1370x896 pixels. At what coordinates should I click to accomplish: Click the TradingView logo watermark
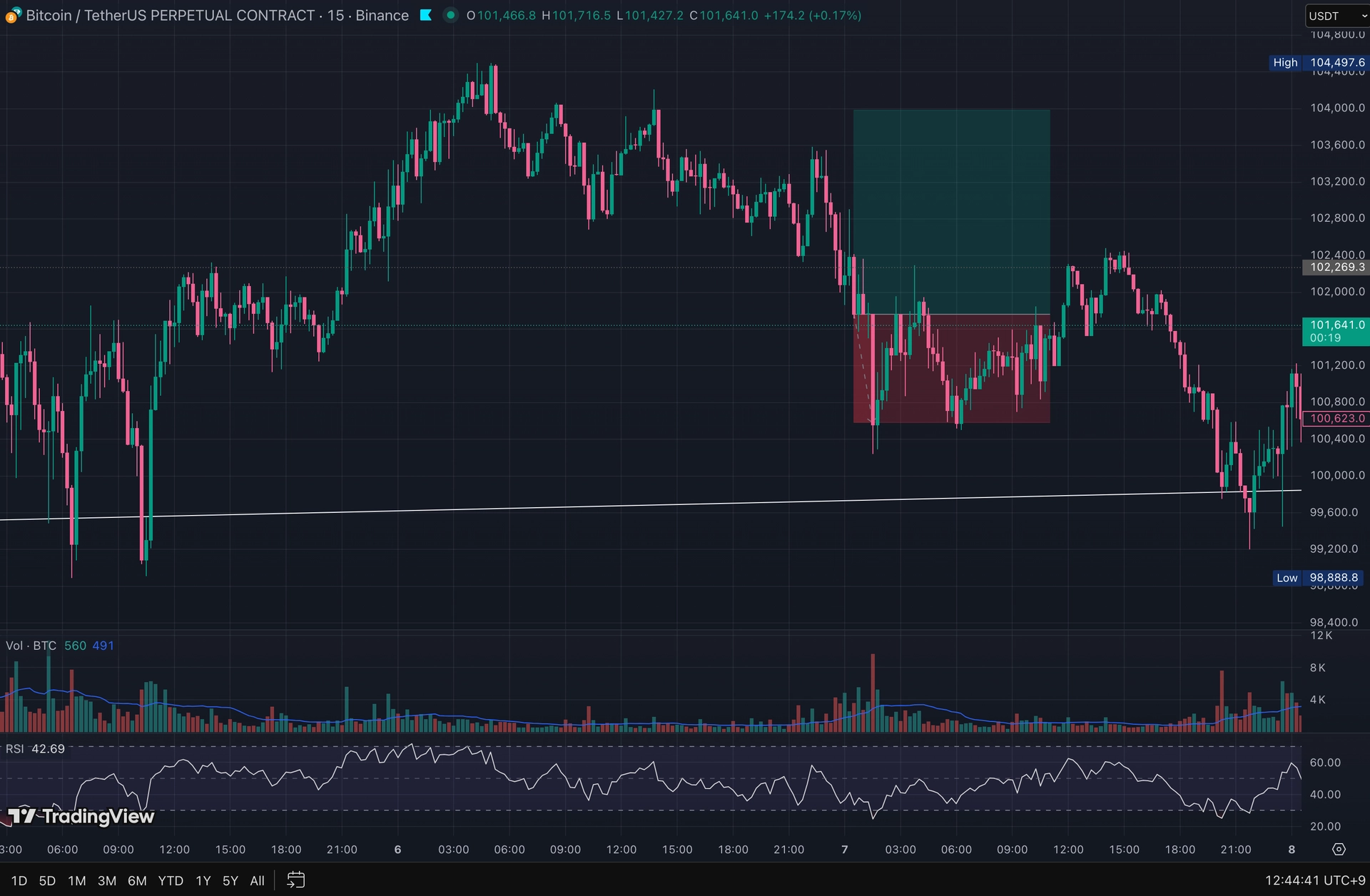(x=81, y=816)
